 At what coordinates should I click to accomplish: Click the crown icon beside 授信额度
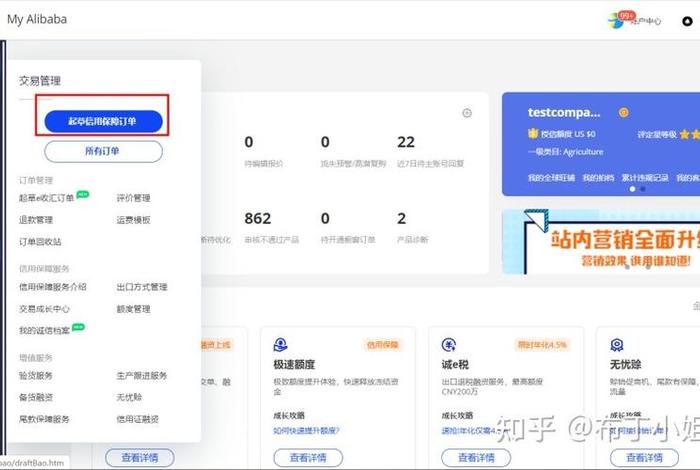(x=533, y=133)
